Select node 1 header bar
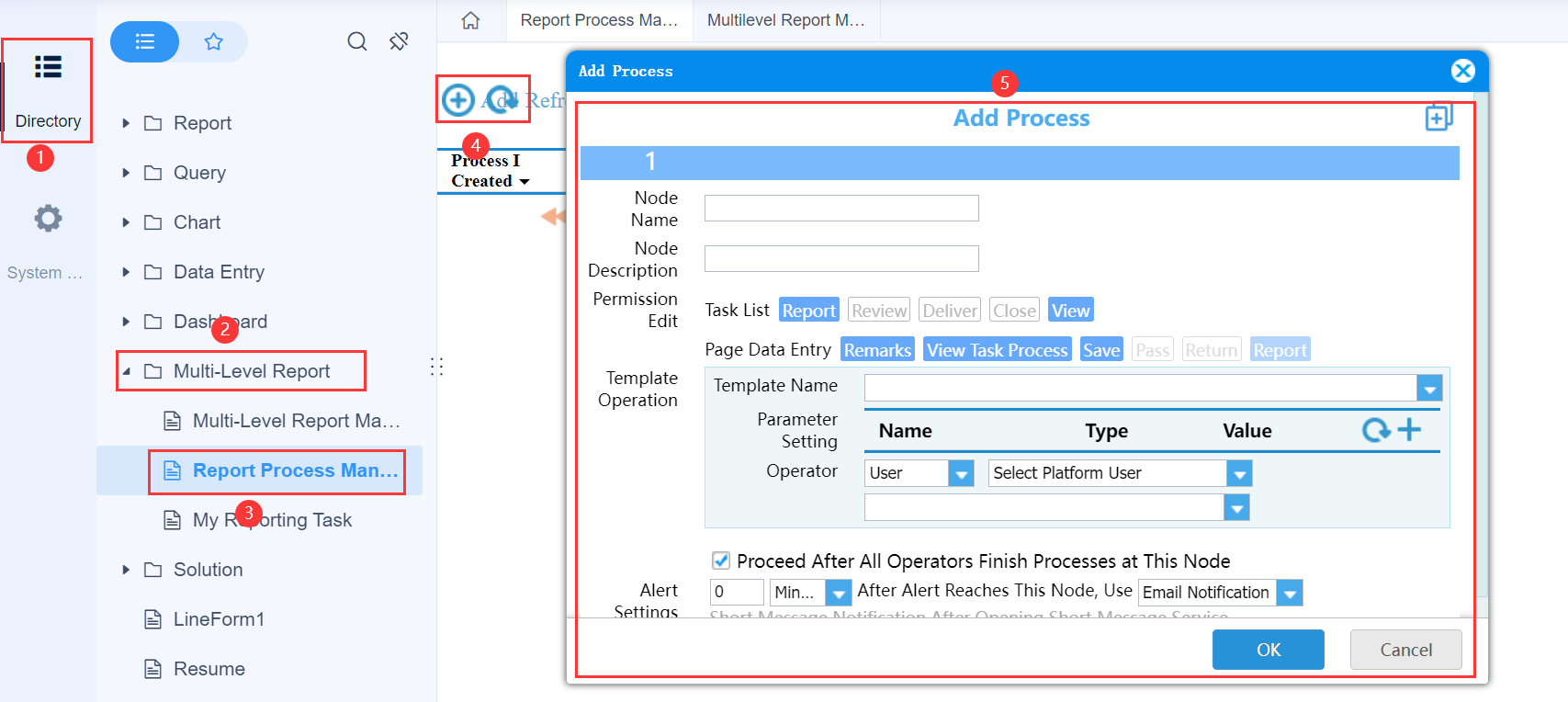This screenshot has height=702, width=1568. click(1020, 162)
